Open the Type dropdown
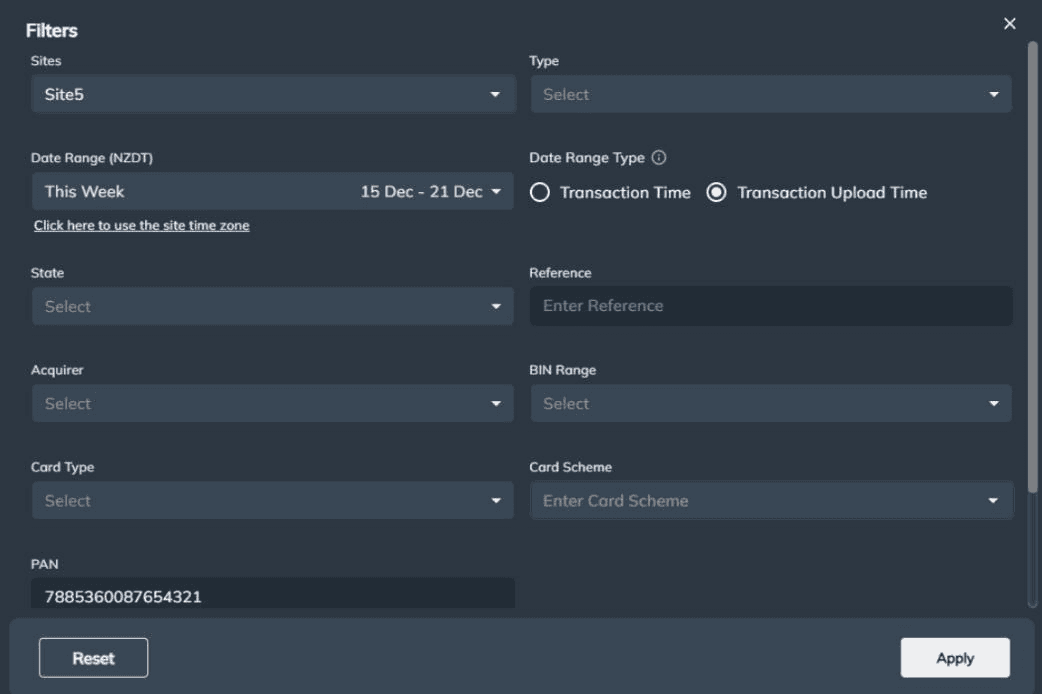 click(x=771, y=94)
